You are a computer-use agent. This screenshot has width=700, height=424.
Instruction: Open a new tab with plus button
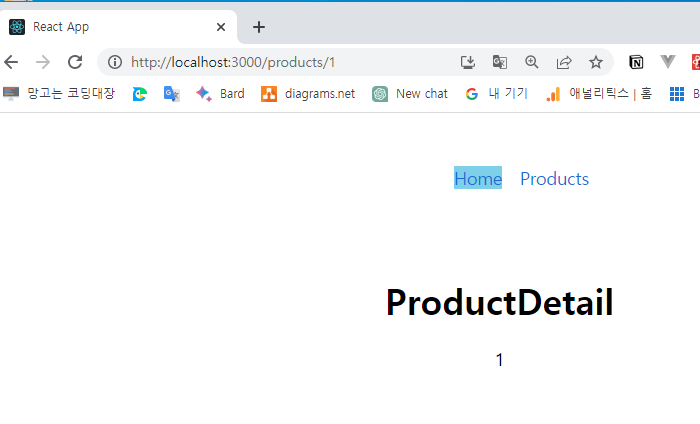[259, 27]
